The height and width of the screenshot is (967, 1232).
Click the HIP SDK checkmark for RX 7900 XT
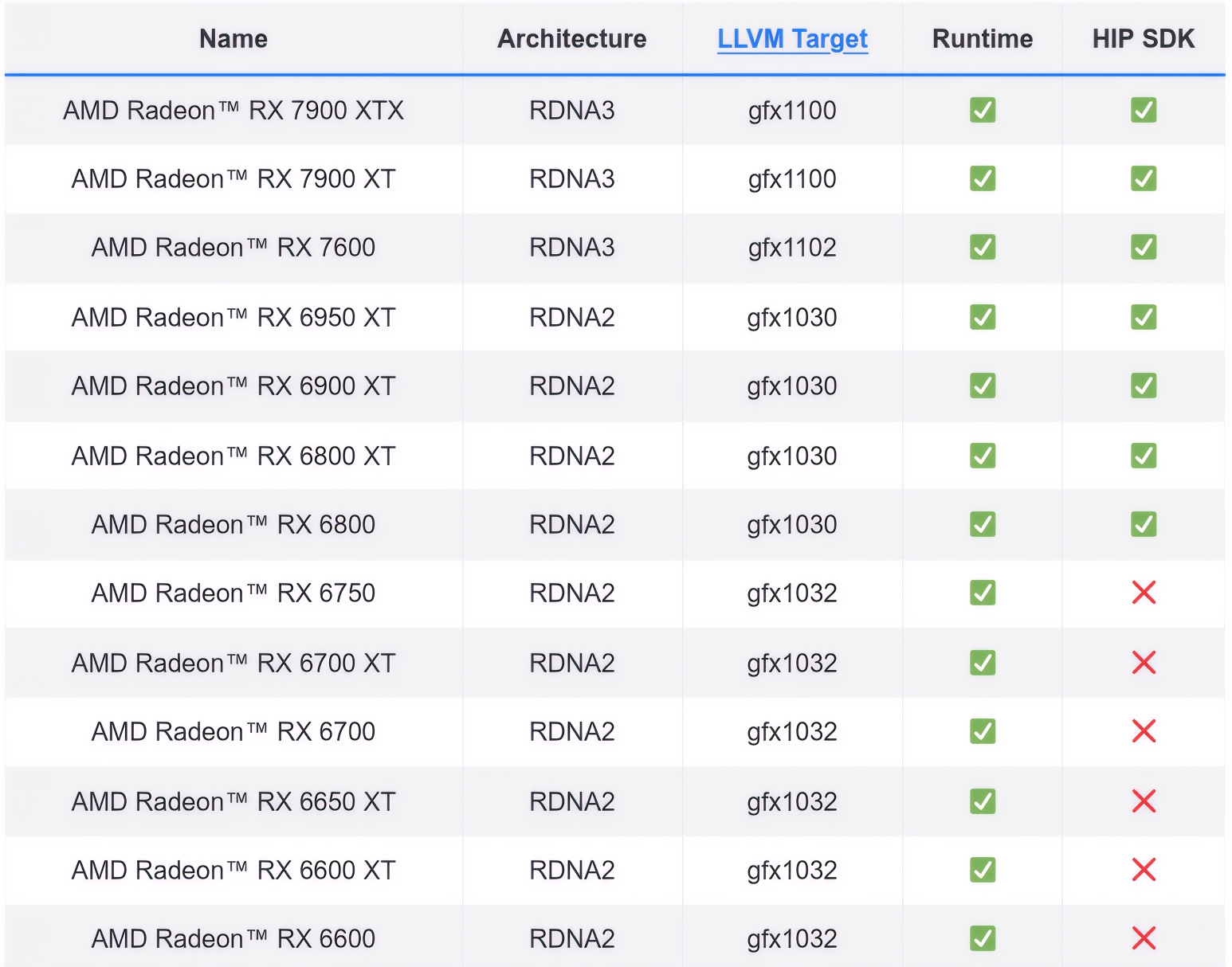[1144, 178]
